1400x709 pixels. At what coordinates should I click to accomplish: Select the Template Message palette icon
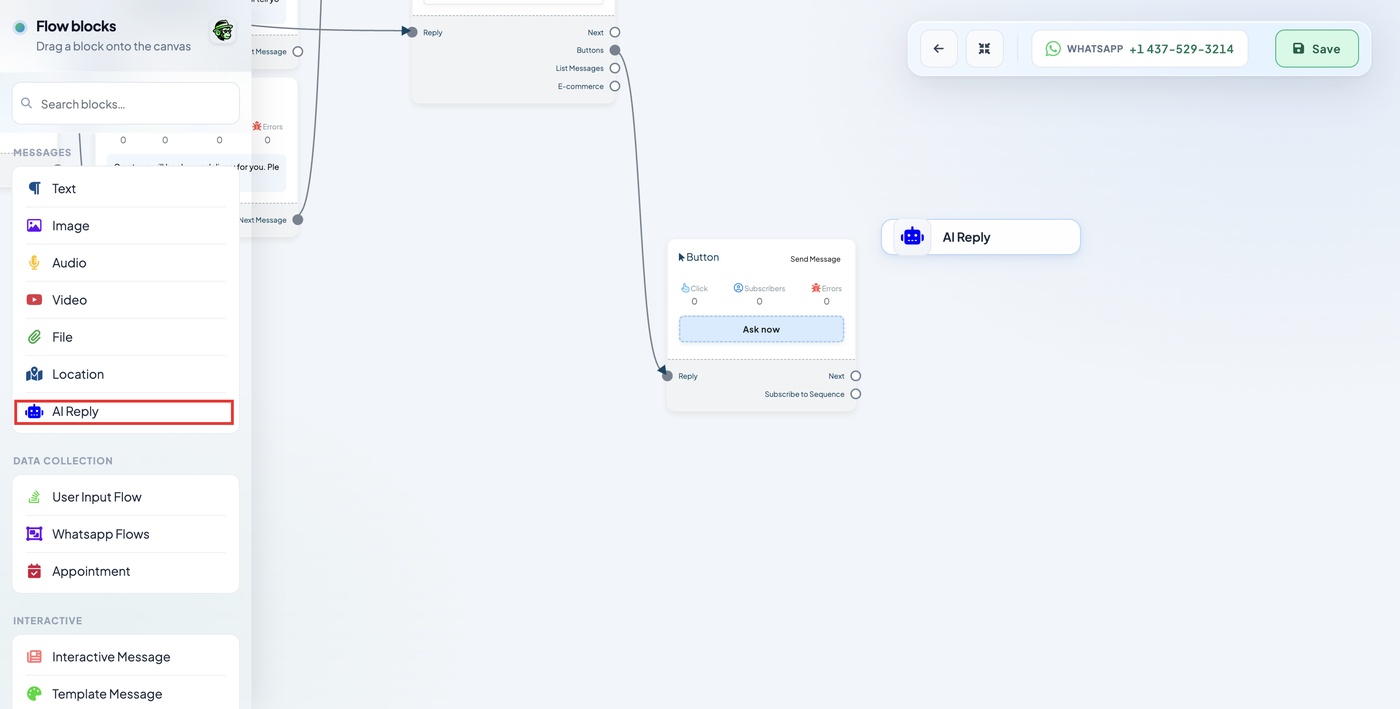pyautogui.click(x=34, y=694)
